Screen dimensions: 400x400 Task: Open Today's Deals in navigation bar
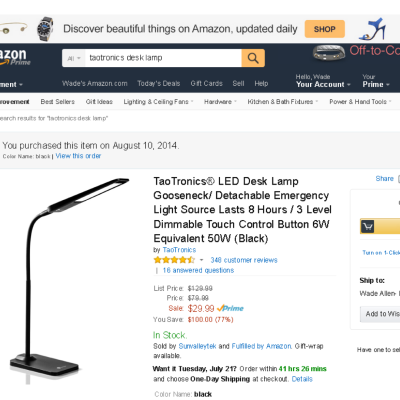point(159,83)
